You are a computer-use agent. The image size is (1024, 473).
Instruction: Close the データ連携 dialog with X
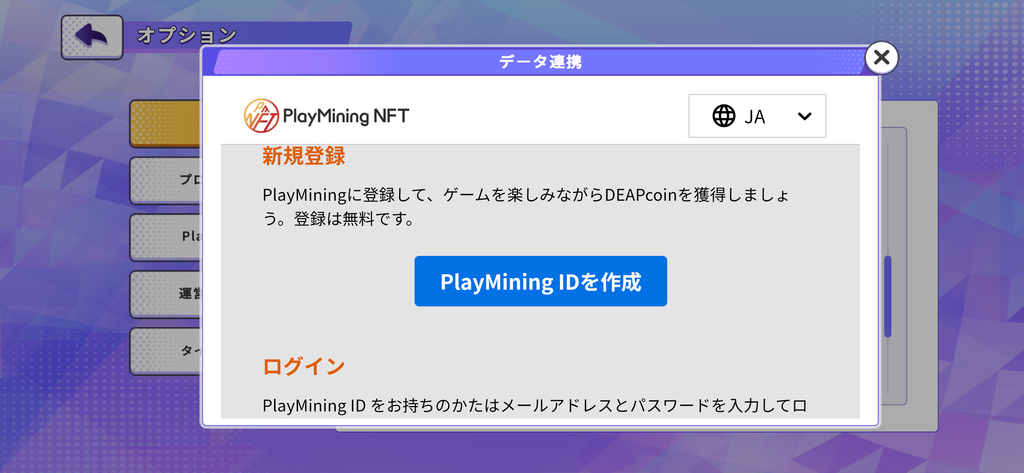coord(881,57)
